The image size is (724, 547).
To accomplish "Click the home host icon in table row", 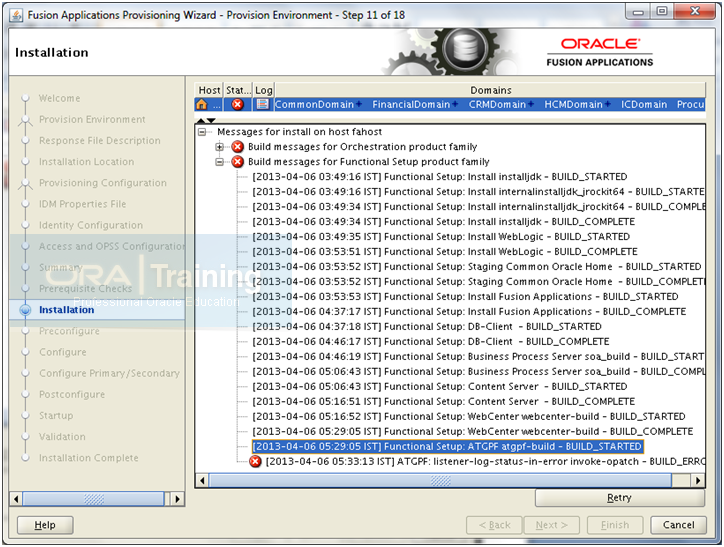I will [202, 104].
